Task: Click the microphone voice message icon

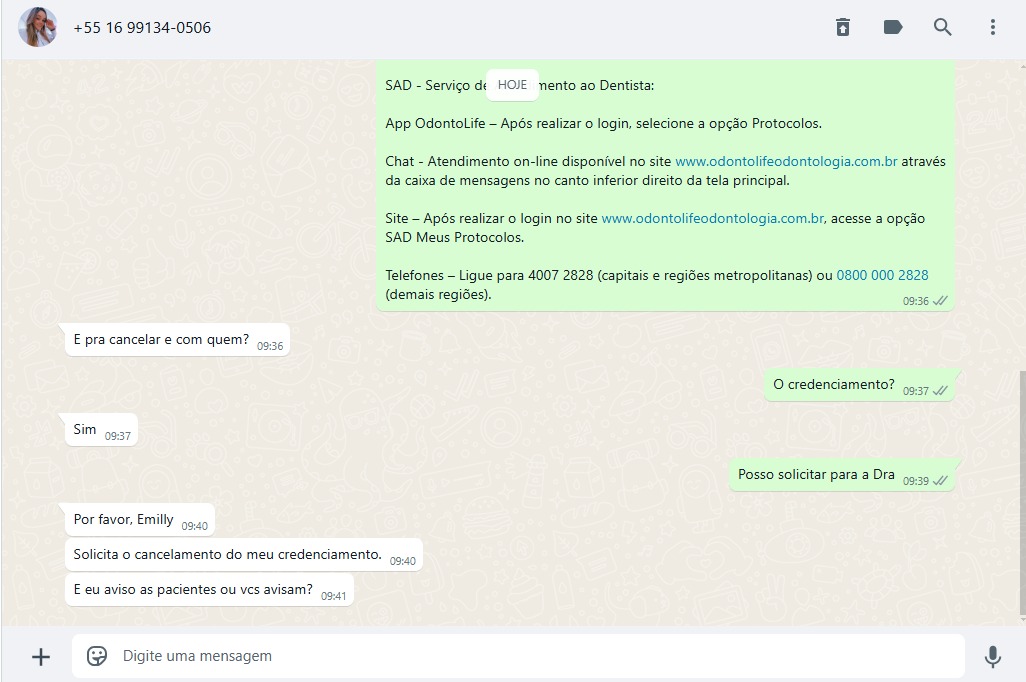Action: pyautogui.click(x=992, y=656)
